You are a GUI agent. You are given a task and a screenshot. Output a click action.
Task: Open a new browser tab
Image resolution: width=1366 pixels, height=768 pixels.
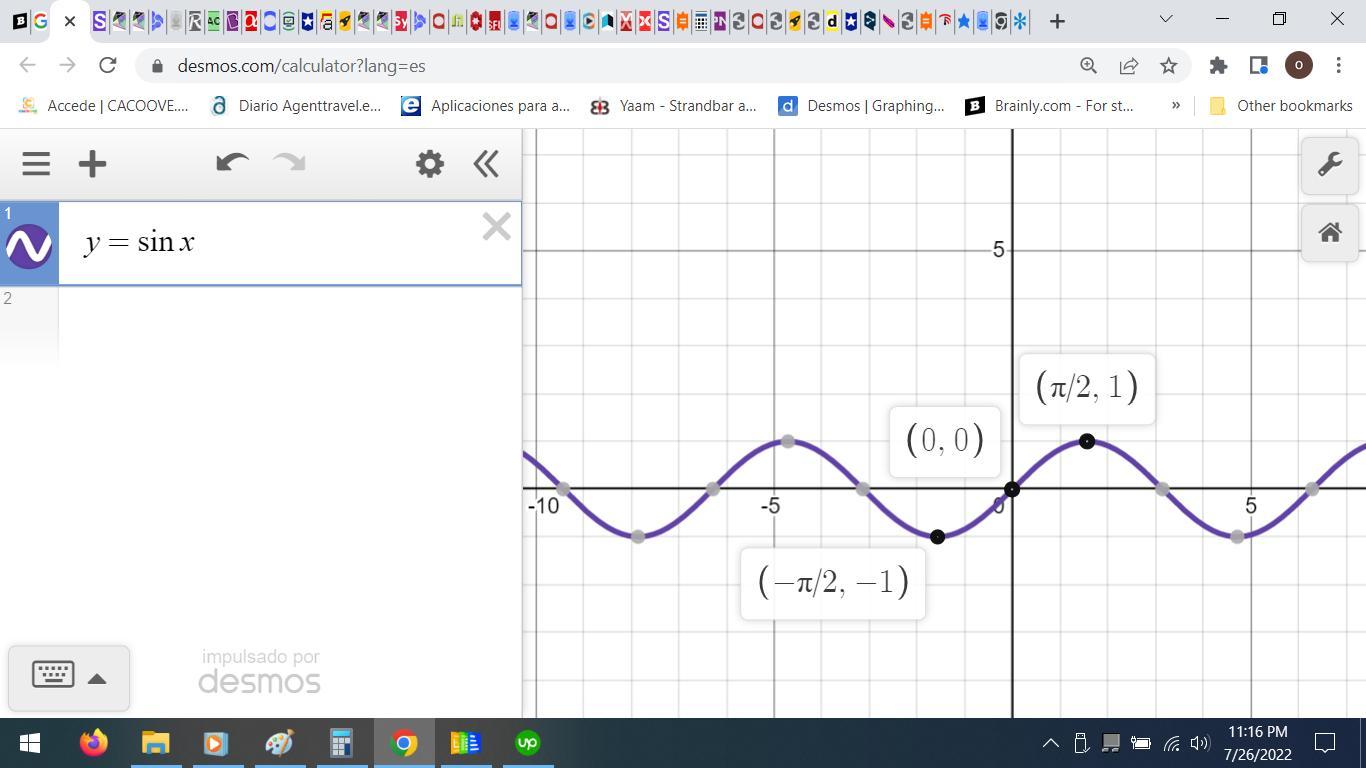1057,21
